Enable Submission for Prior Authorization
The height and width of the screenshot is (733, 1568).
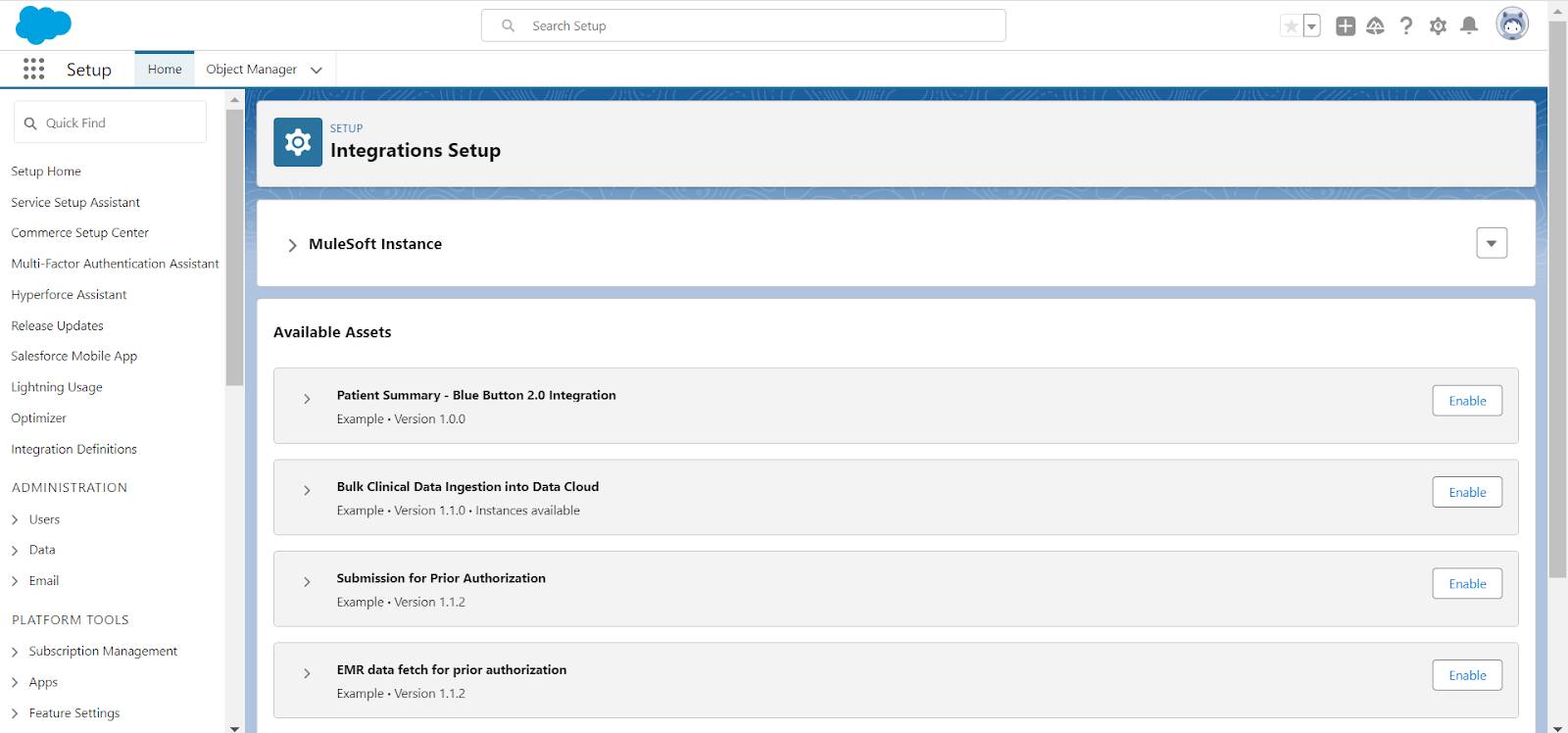[x=1467, y=584]
